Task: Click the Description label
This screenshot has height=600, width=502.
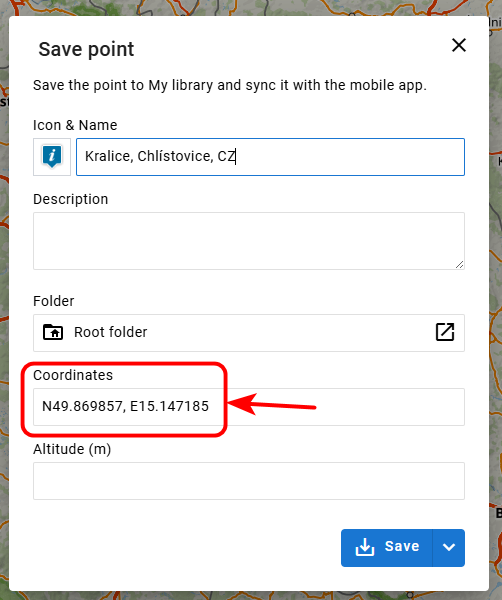Action: point(70,199)
